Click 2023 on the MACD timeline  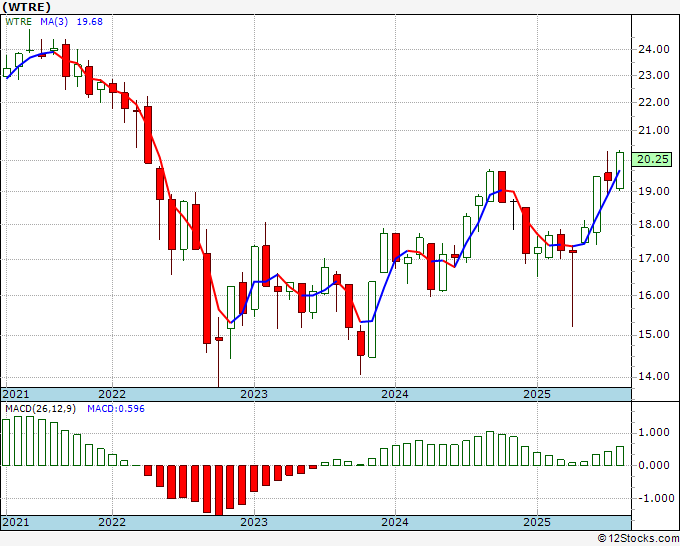tap(254, 522)
